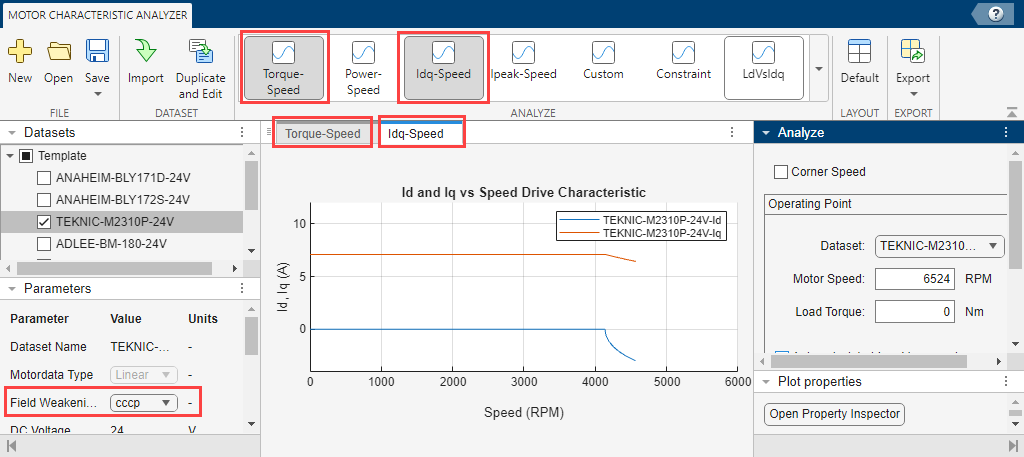Image resolution: width=1024 pixels, height=457 pixels.
Task: Click the Import dataset icon
Action: (146, 61)
